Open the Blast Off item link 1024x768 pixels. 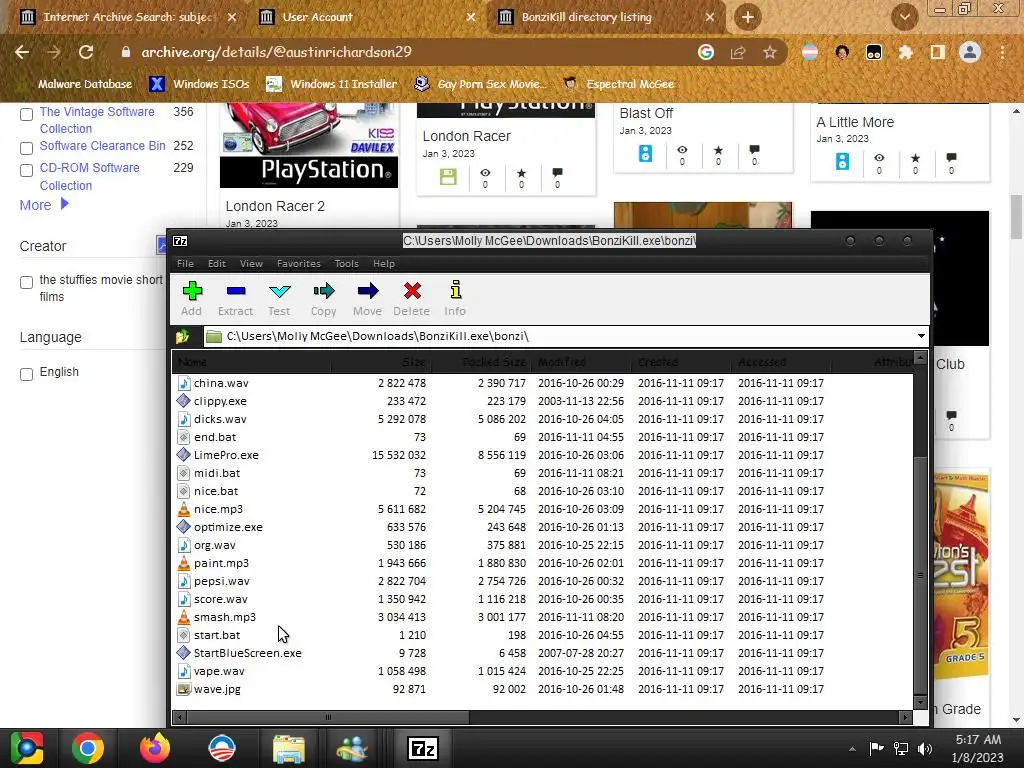[x=646, y=114]
